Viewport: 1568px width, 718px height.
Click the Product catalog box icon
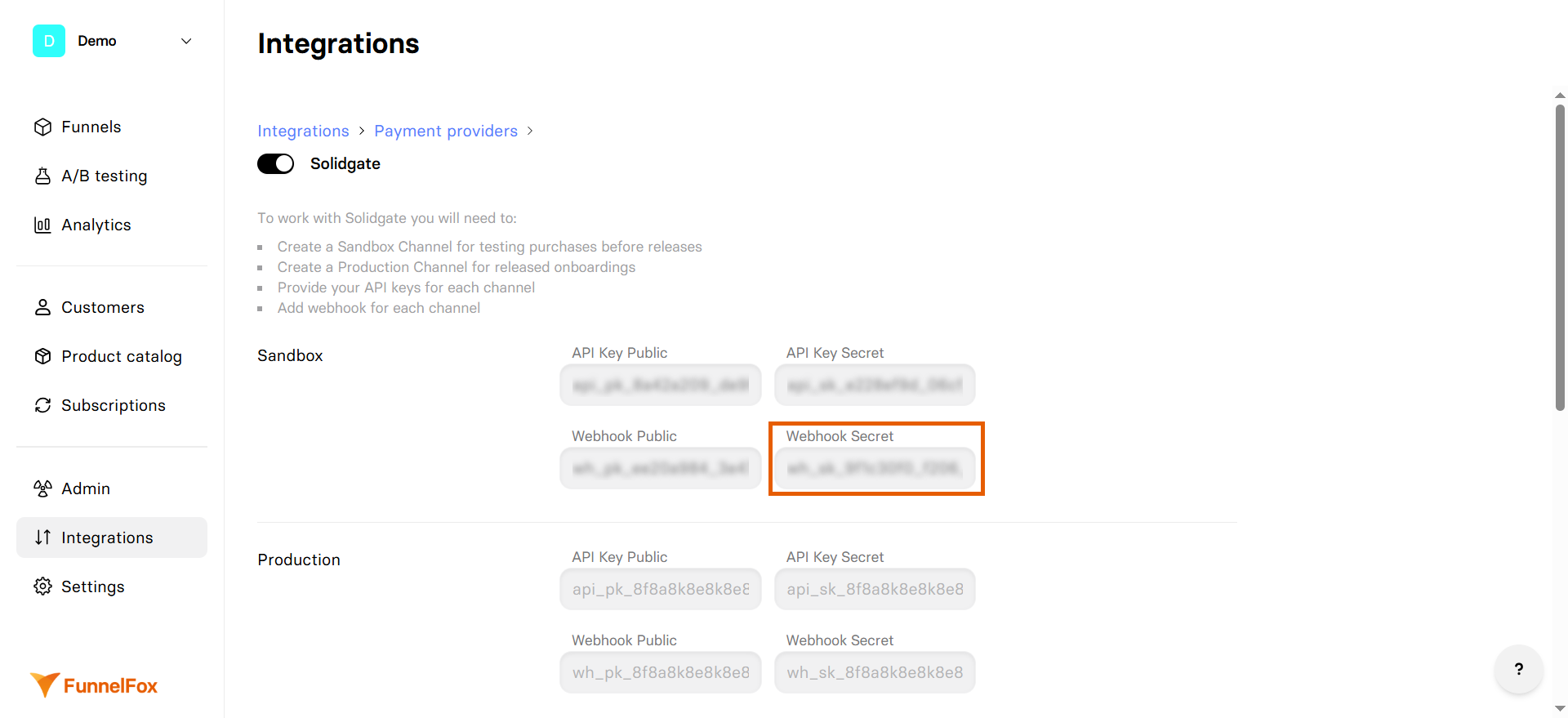point(42,356)
